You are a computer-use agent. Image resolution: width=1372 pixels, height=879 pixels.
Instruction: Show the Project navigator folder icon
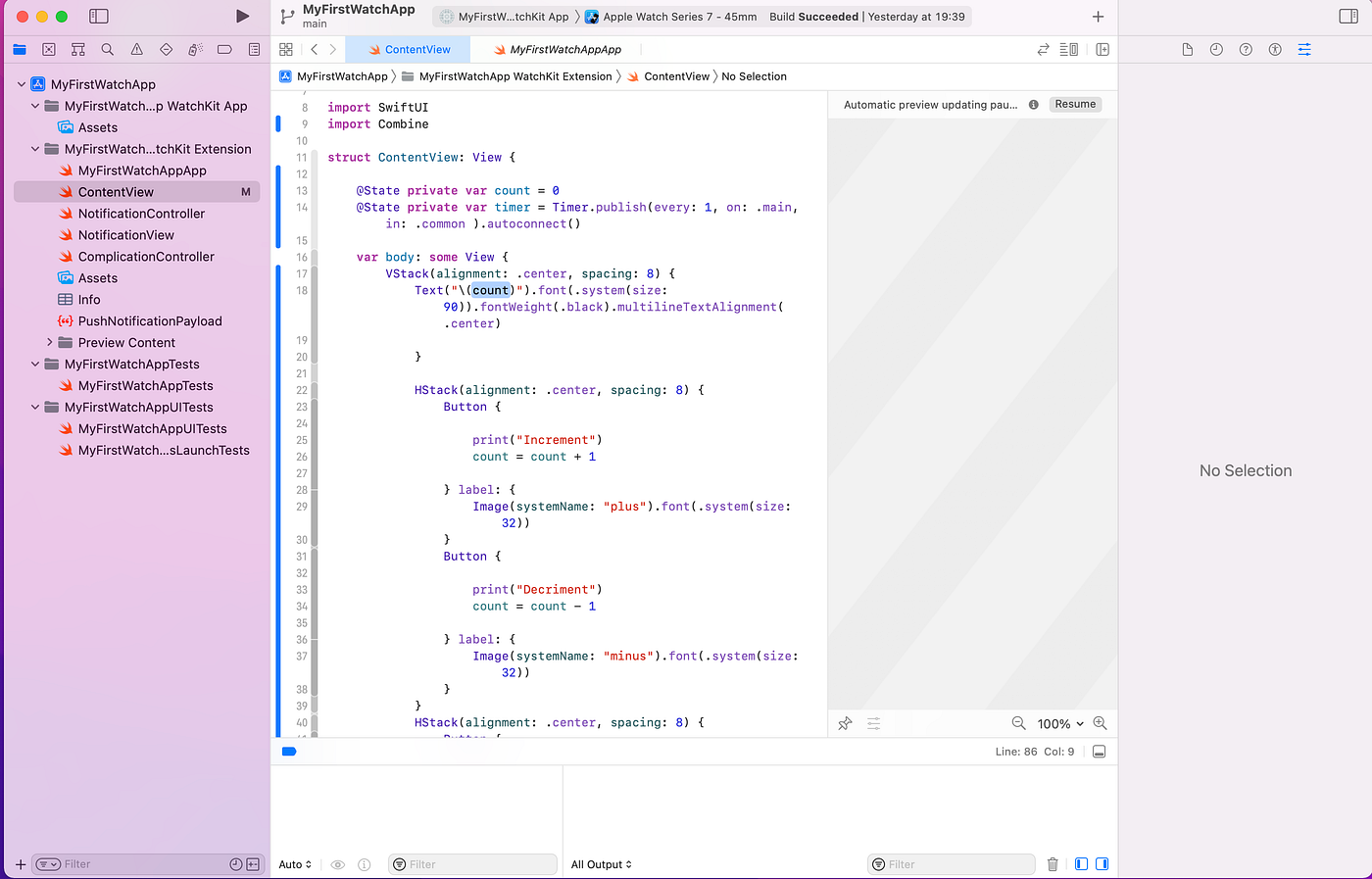(x=20, y=49)
